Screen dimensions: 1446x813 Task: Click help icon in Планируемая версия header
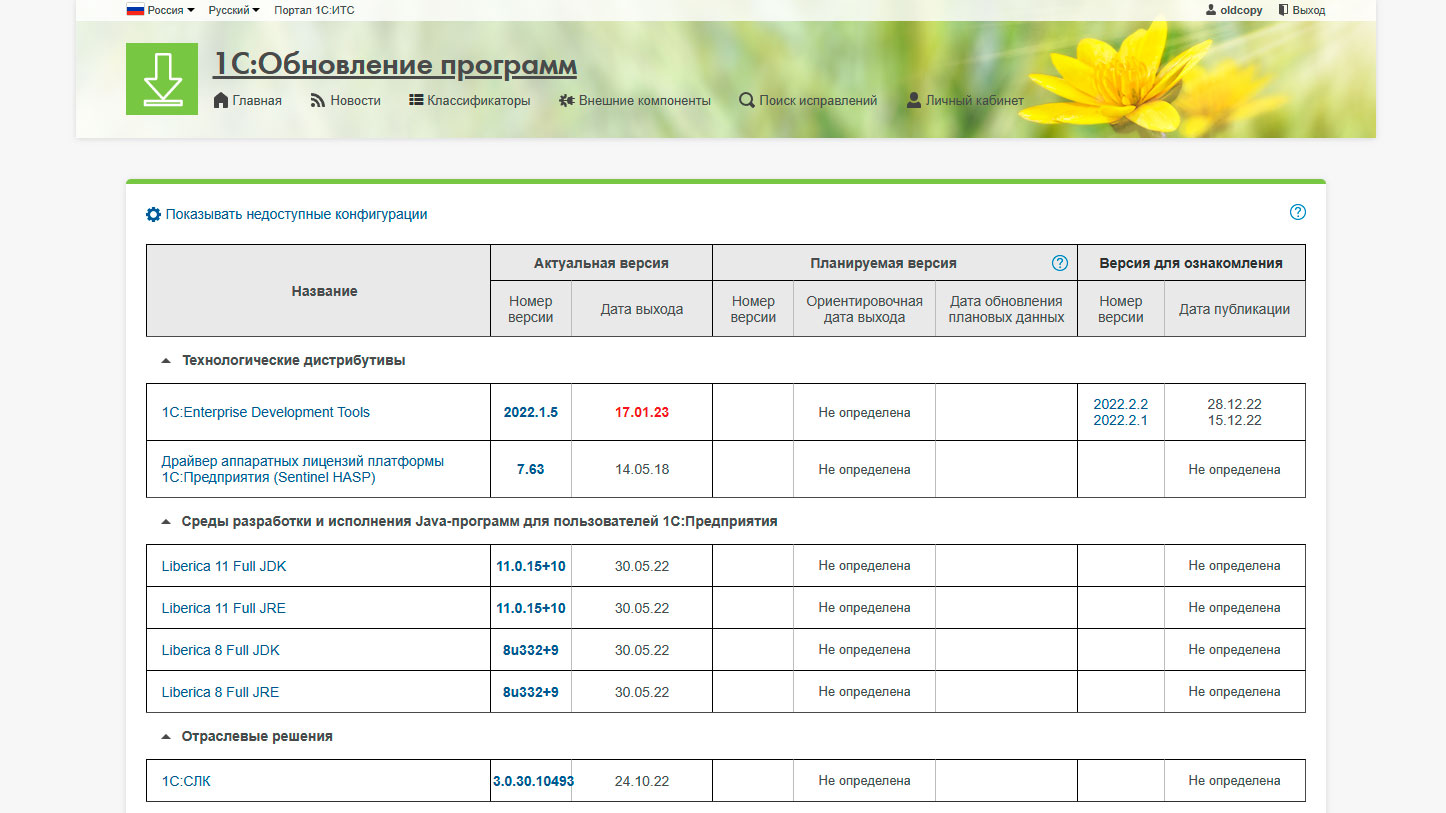(1059, 263)
